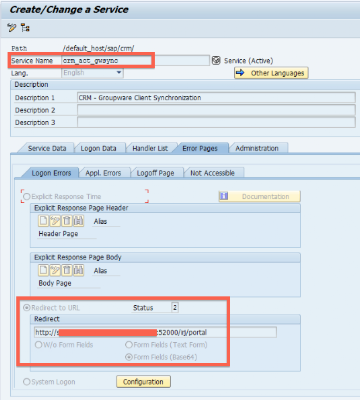360x400 pixels.
Task: Click the Header Page Alias field
Action: 106,221
